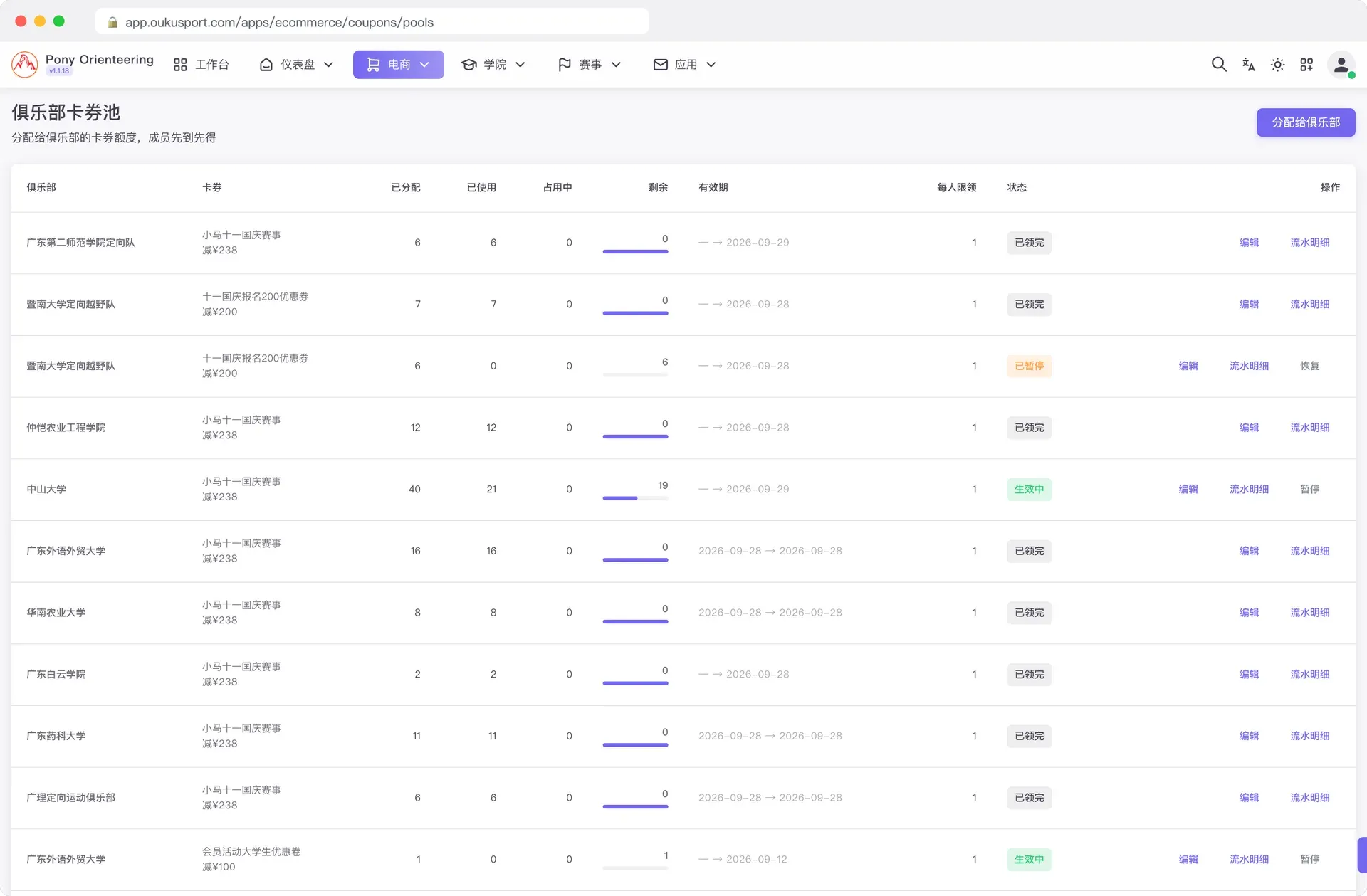The height and width of the screenshot is (896, 1367).
Task: Click the Pony Orienteering logo
Action: [x=25, y=65]
